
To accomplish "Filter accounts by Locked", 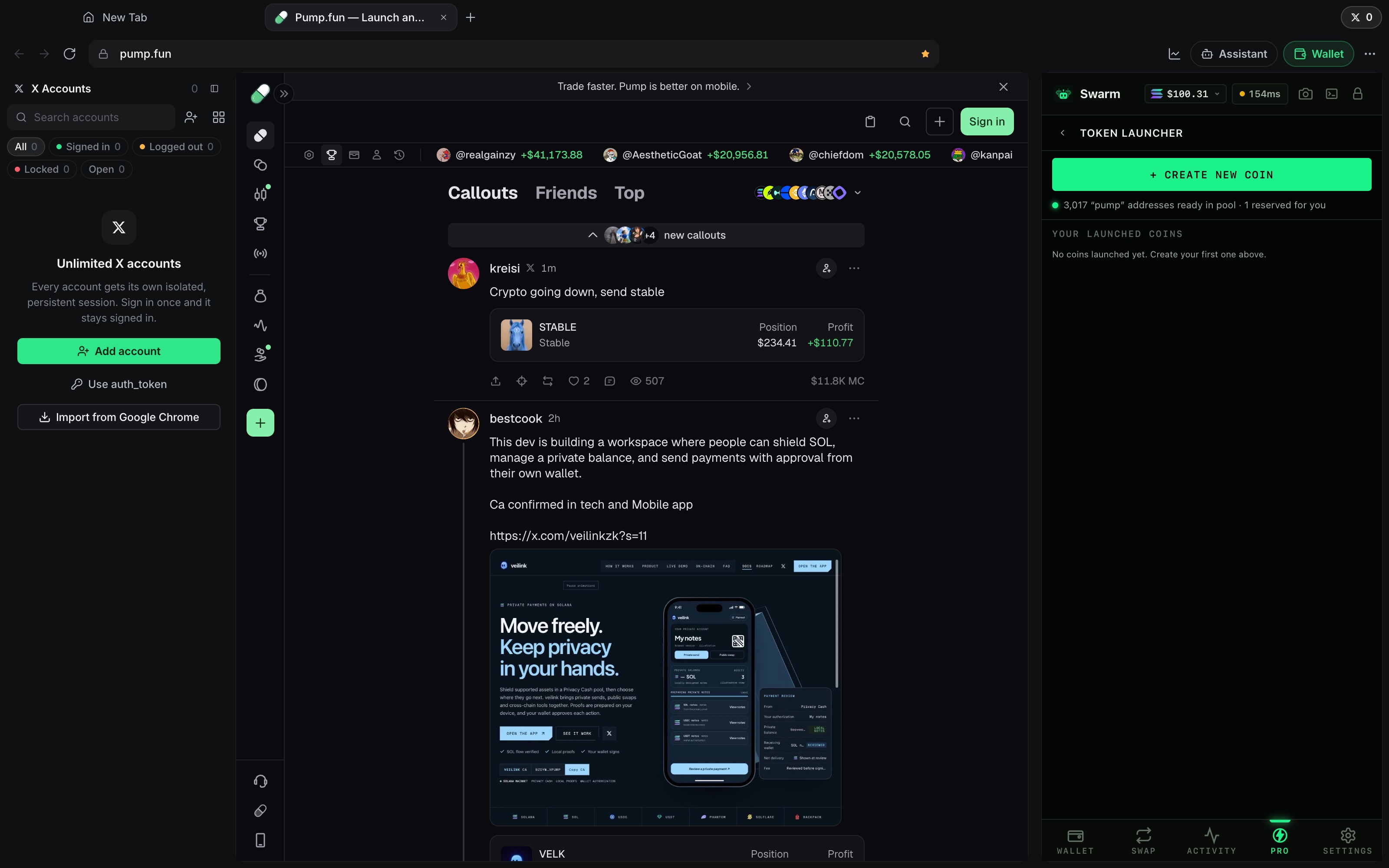I will tap(42, 169).
